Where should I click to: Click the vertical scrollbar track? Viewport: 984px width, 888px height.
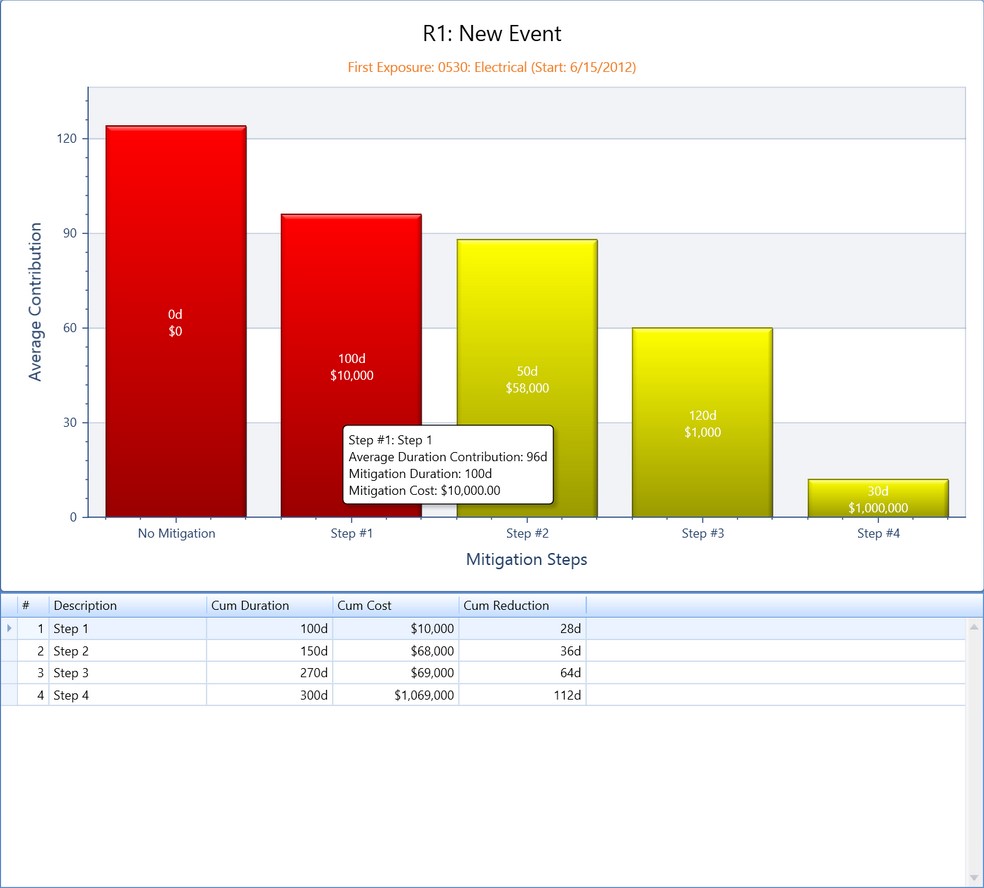[x=971, y=760]
